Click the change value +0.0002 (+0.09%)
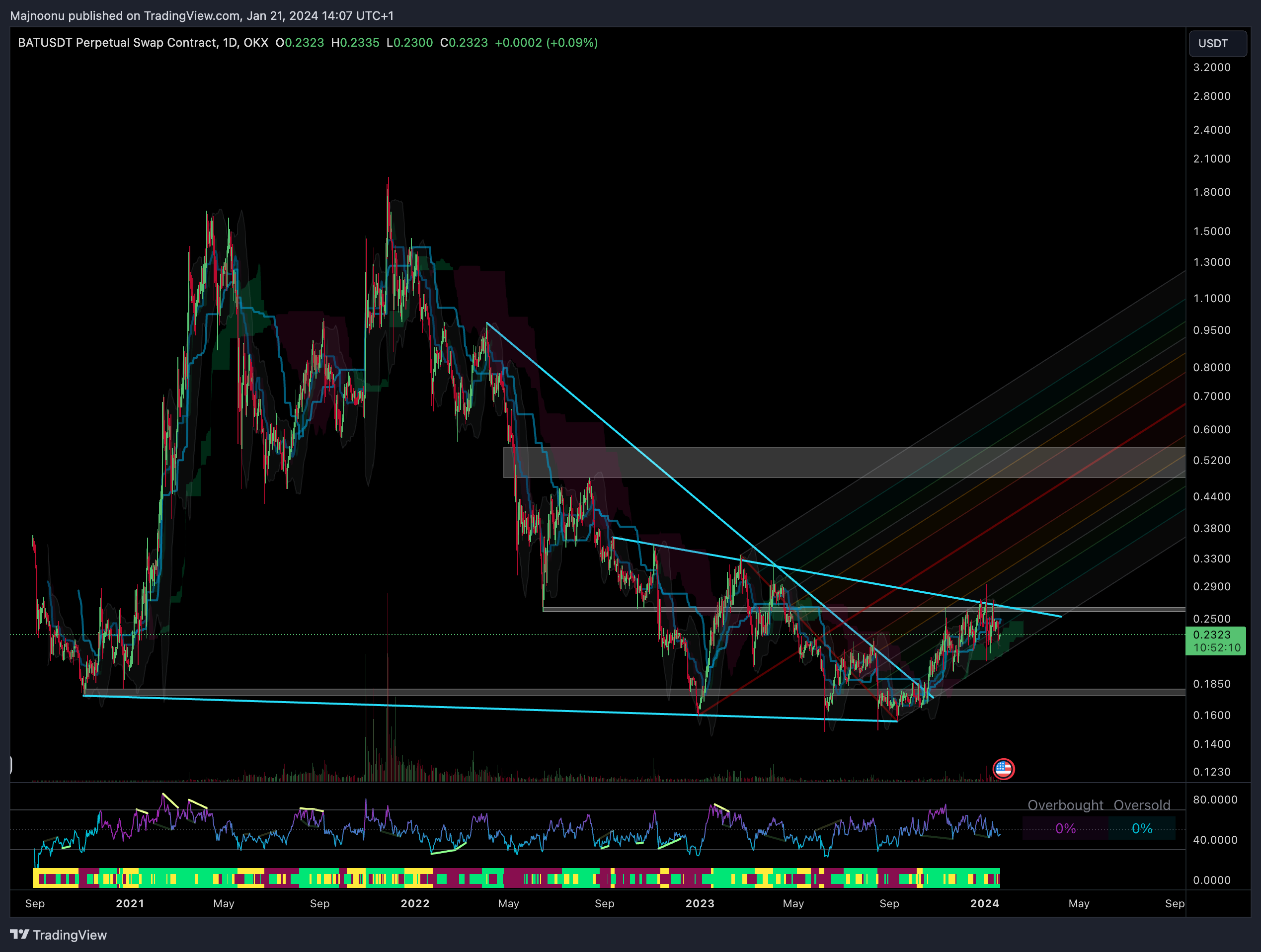The height and width of the screenshot is (952, 1261). tap(546, 43)
